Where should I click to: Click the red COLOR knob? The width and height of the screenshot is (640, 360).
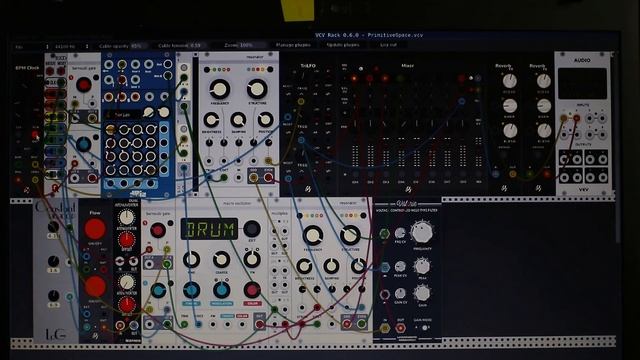tap(252, 290)
